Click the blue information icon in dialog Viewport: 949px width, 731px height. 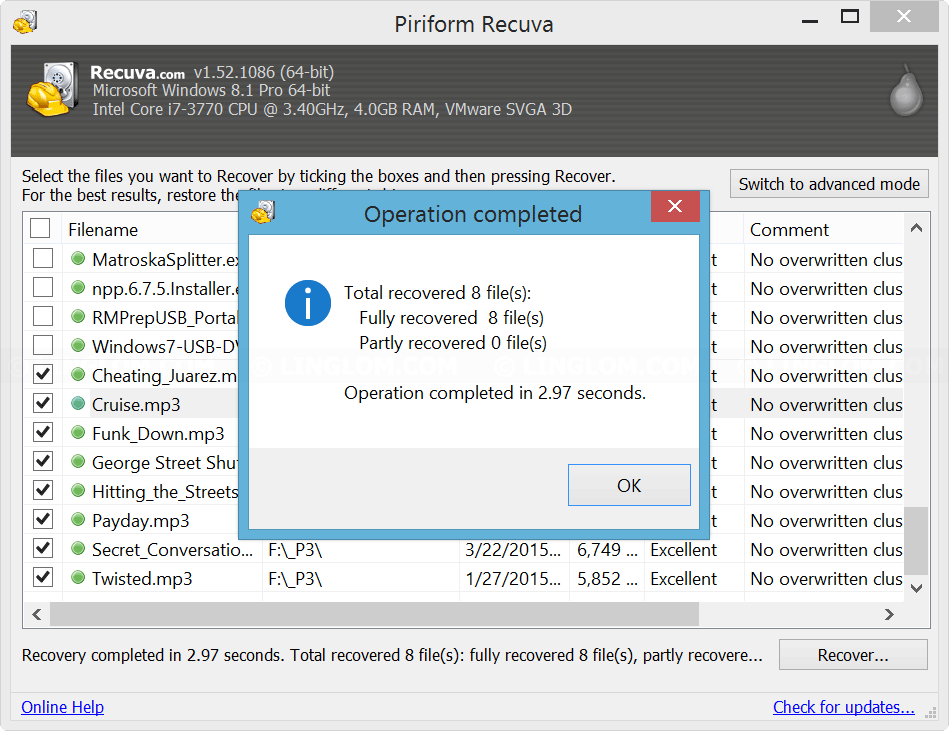[307, 303]
